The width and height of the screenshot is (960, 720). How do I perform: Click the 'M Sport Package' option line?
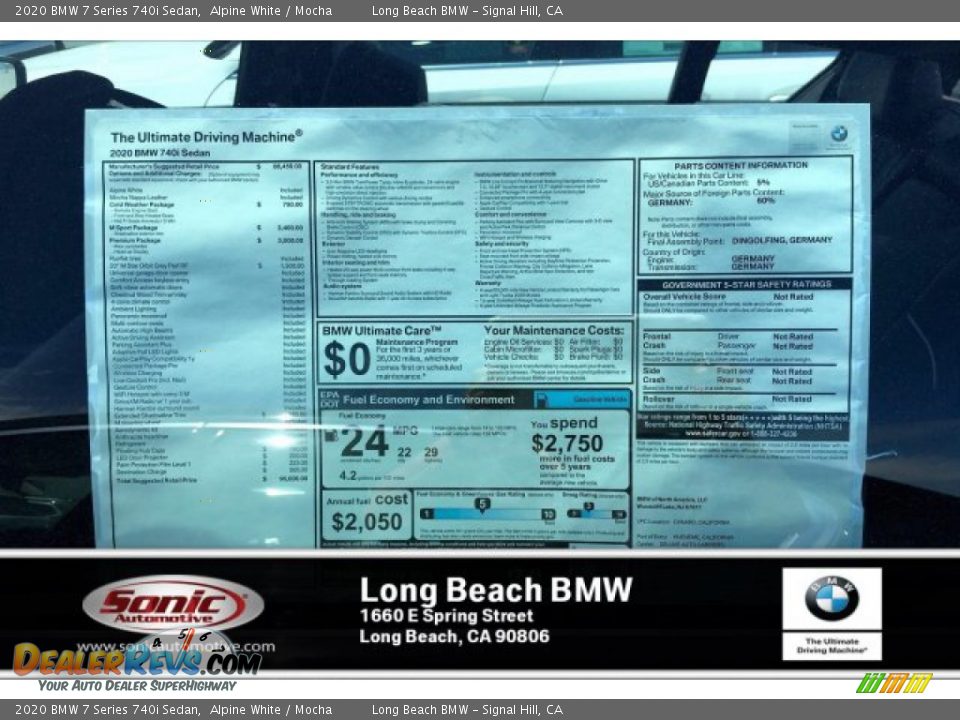pos(206,228)
